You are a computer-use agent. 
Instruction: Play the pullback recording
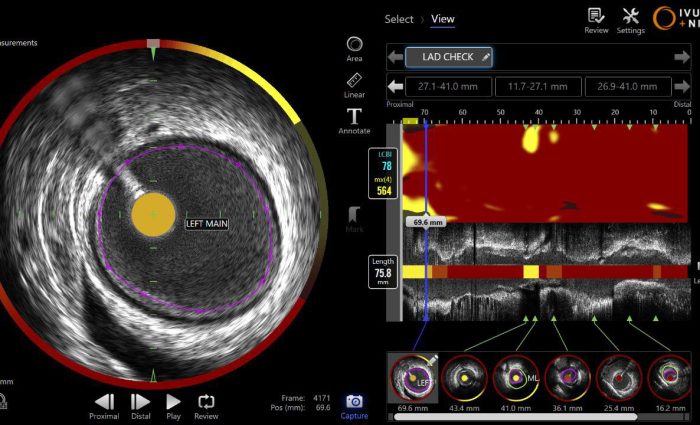click(174, 404)
